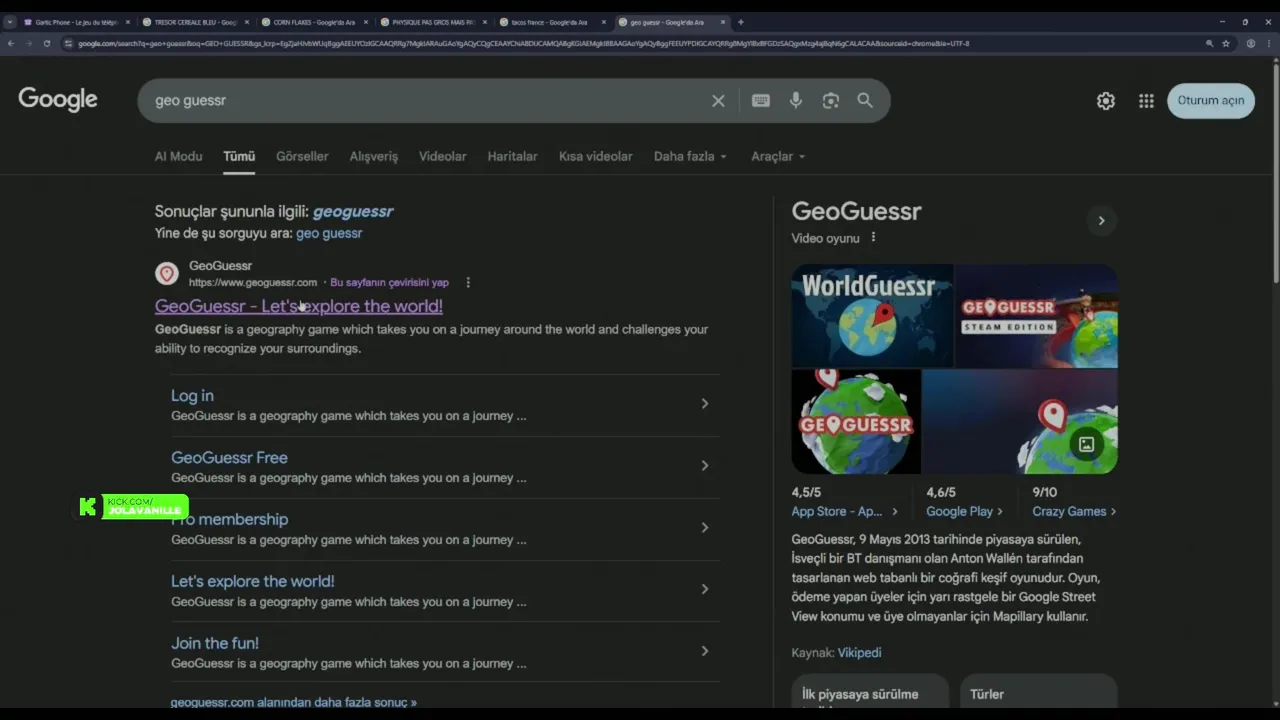The image size is (1280, 720).
Task: Expand the Daha fazla dropdown
Action: point(690,157)
